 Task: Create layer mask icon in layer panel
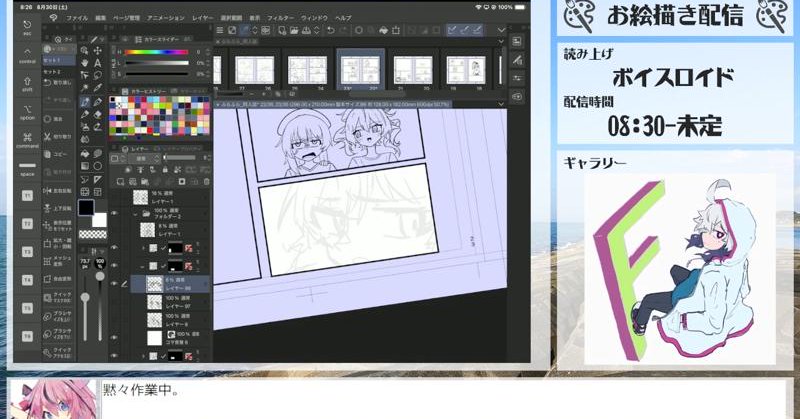click(182, 182)
